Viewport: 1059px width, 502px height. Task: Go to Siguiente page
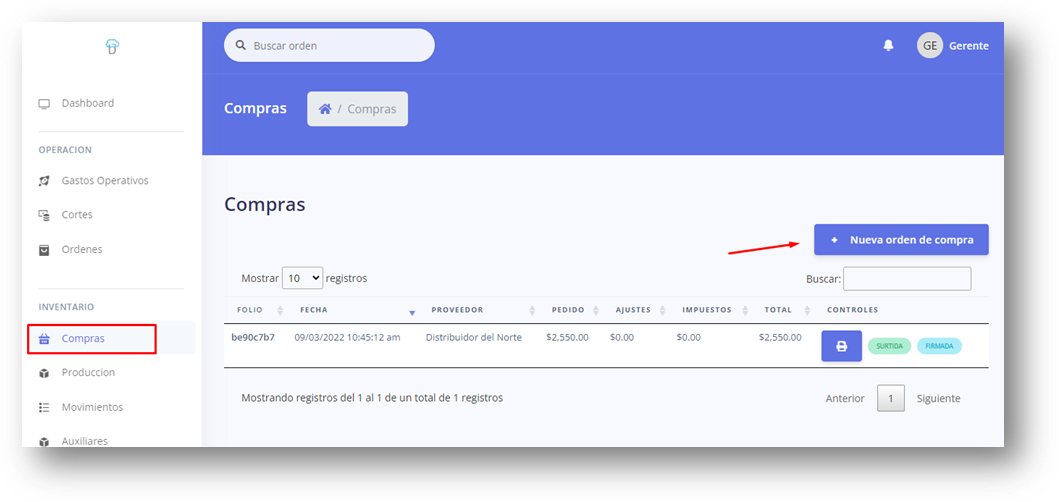[x=938, y=398]
